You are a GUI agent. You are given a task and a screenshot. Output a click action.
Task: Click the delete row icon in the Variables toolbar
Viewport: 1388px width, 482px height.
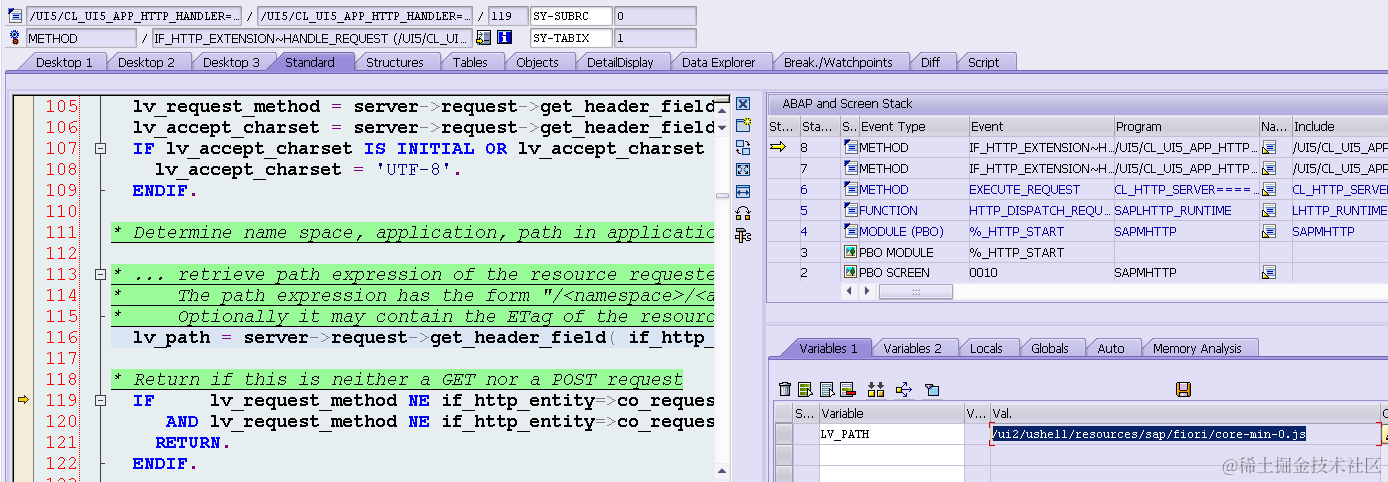pos(848,389)
